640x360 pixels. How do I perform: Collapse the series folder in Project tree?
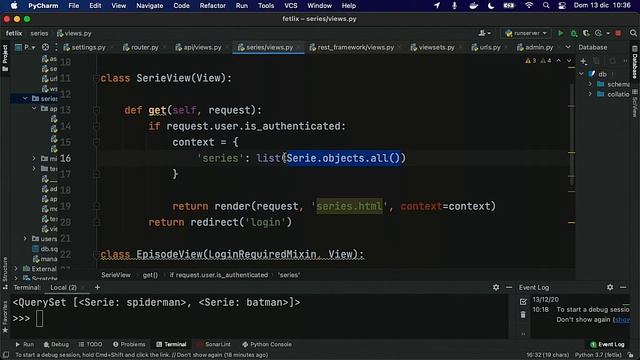pos(25,98)
